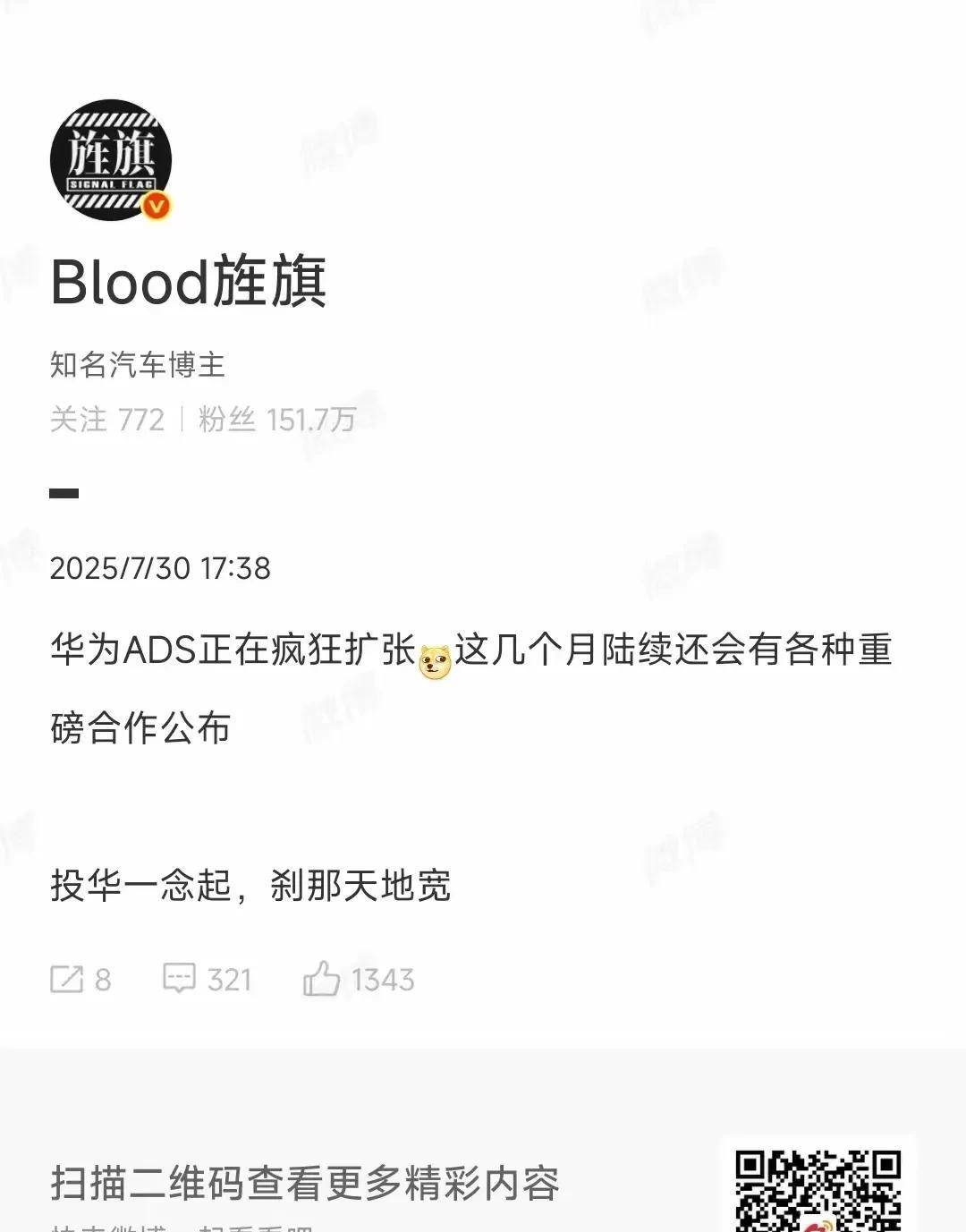
Task: Open the 粉丝 151.7万 followers list
Action: (x=277, y=419)
